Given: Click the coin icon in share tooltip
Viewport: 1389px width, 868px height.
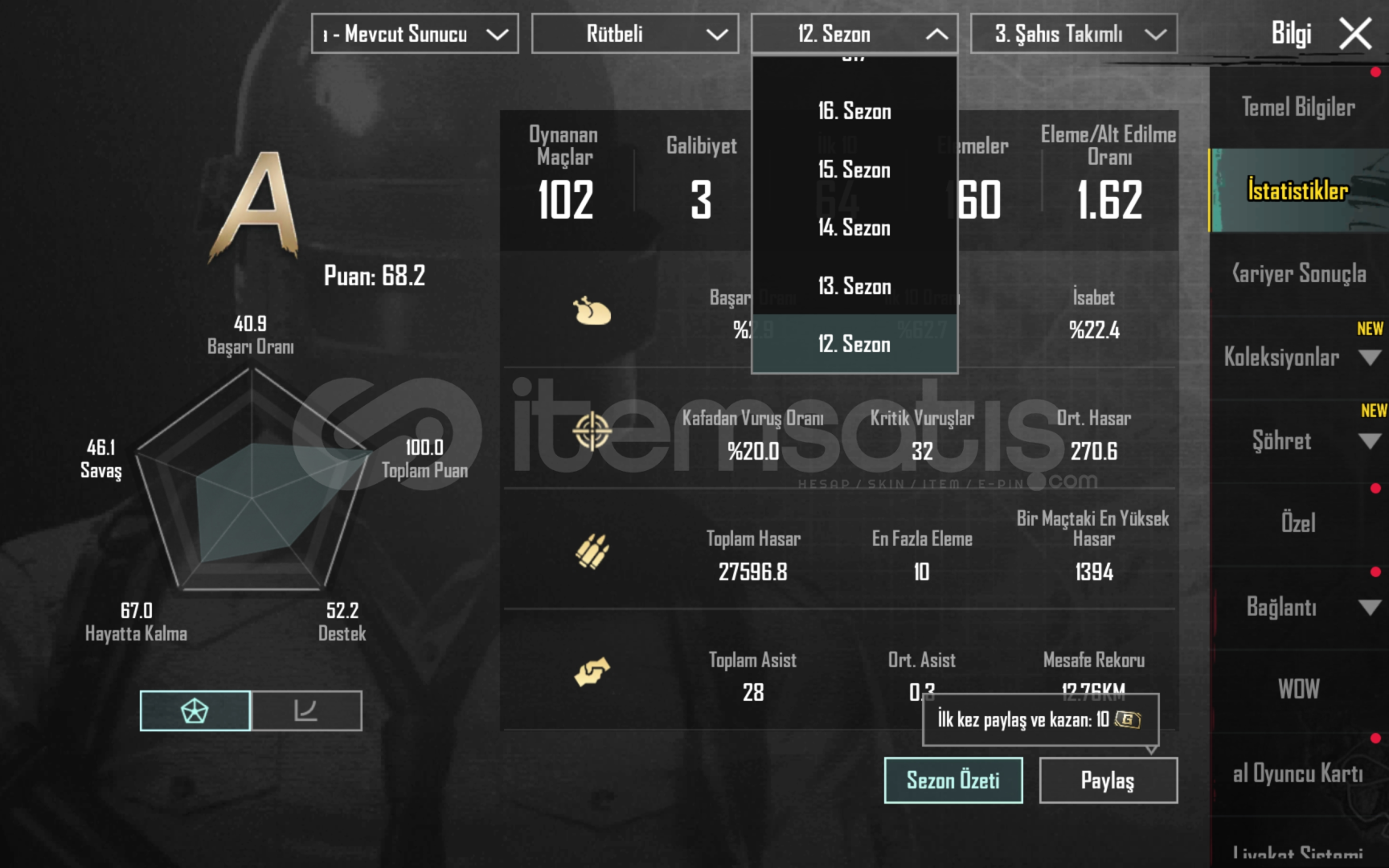Looking at the screenshot, I should pyautogui.click(x=1127, y=719).
